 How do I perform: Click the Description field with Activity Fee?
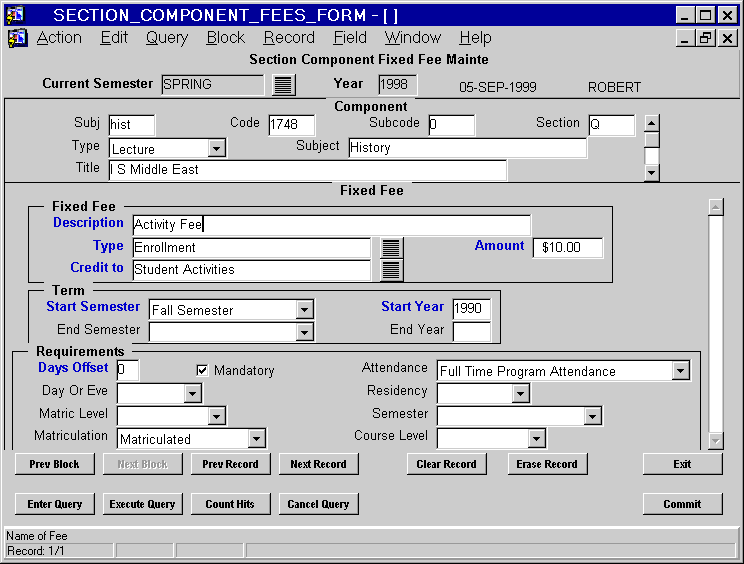(332, 225)
